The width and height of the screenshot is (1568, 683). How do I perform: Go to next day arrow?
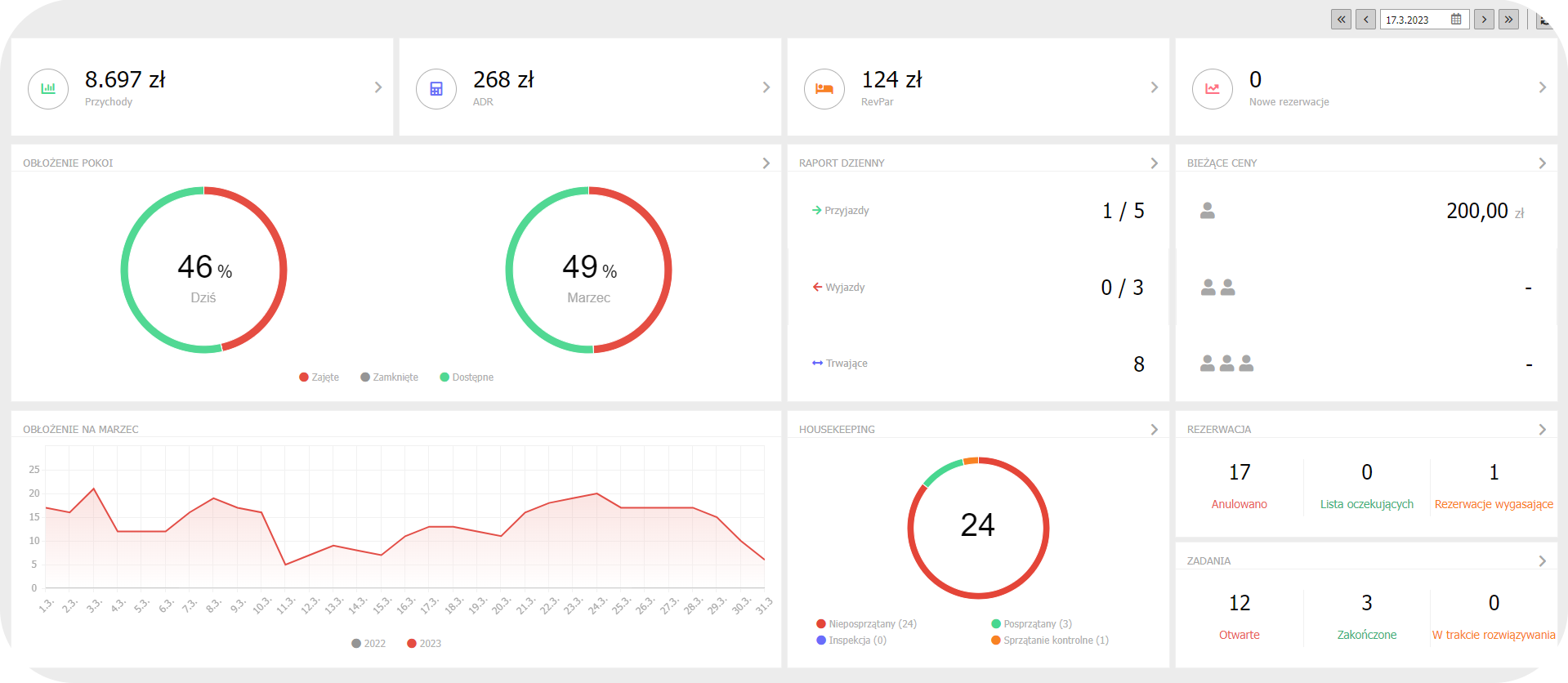click(1484, 19)
